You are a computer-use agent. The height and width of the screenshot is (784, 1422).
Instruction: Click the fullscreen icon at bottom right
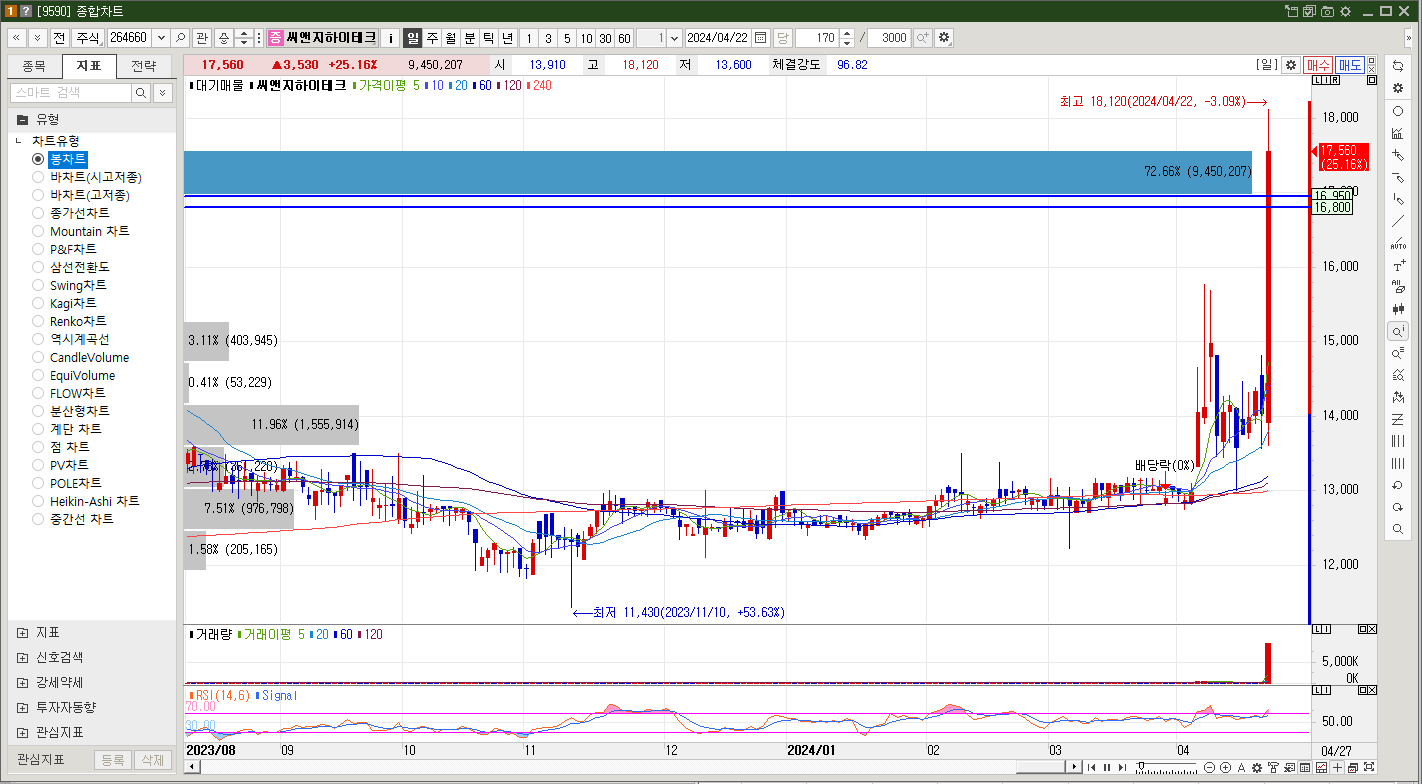pyautogui.click(x=1368, y=767)
